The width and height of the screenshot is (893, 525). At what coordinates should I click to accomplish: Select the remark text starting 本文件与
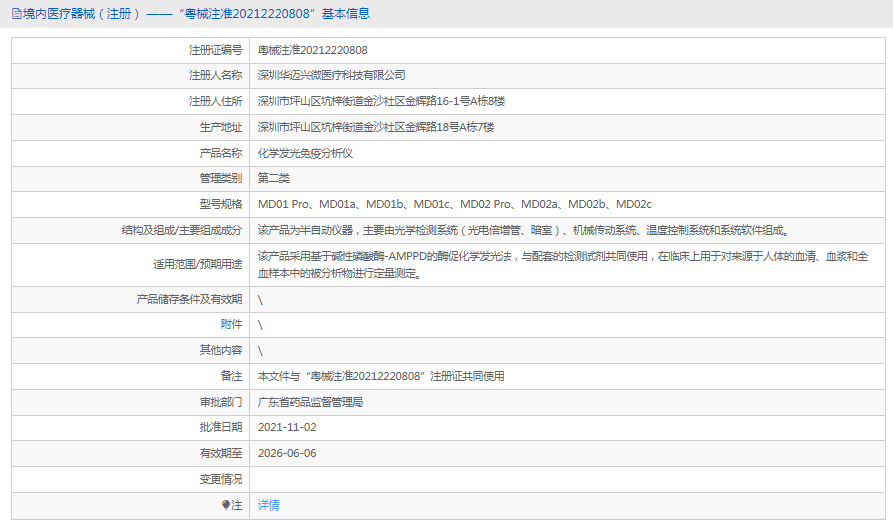[x=381, y=376]
